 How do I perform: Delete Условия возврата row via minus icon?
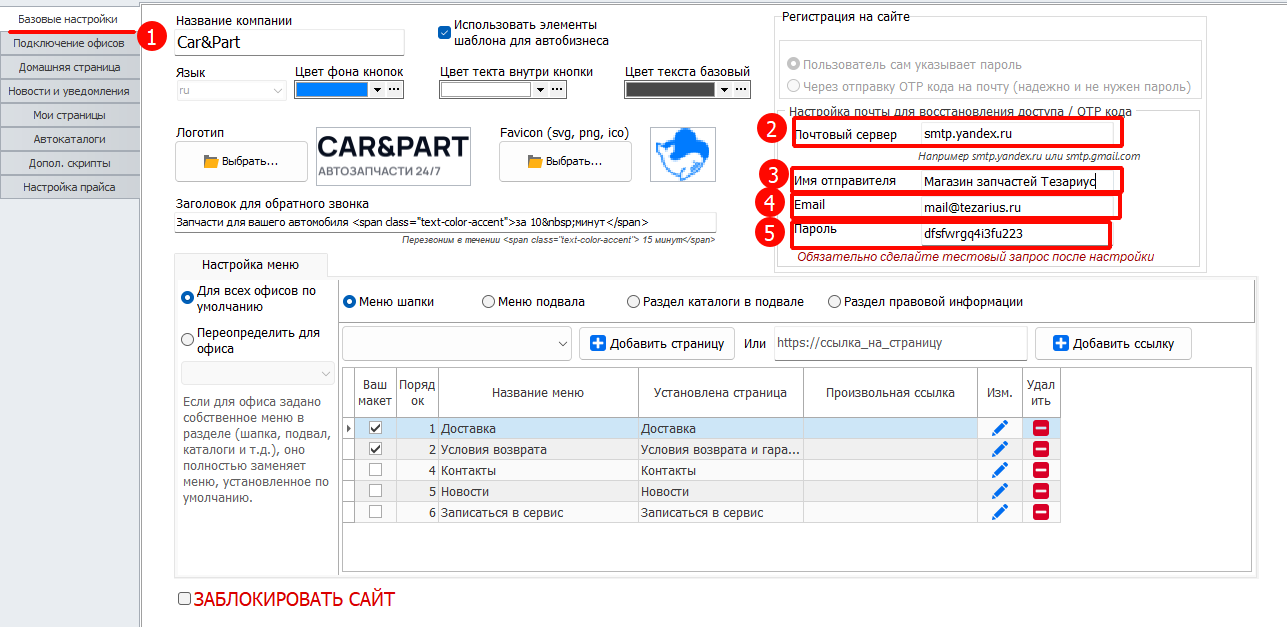pos(1041,449)
